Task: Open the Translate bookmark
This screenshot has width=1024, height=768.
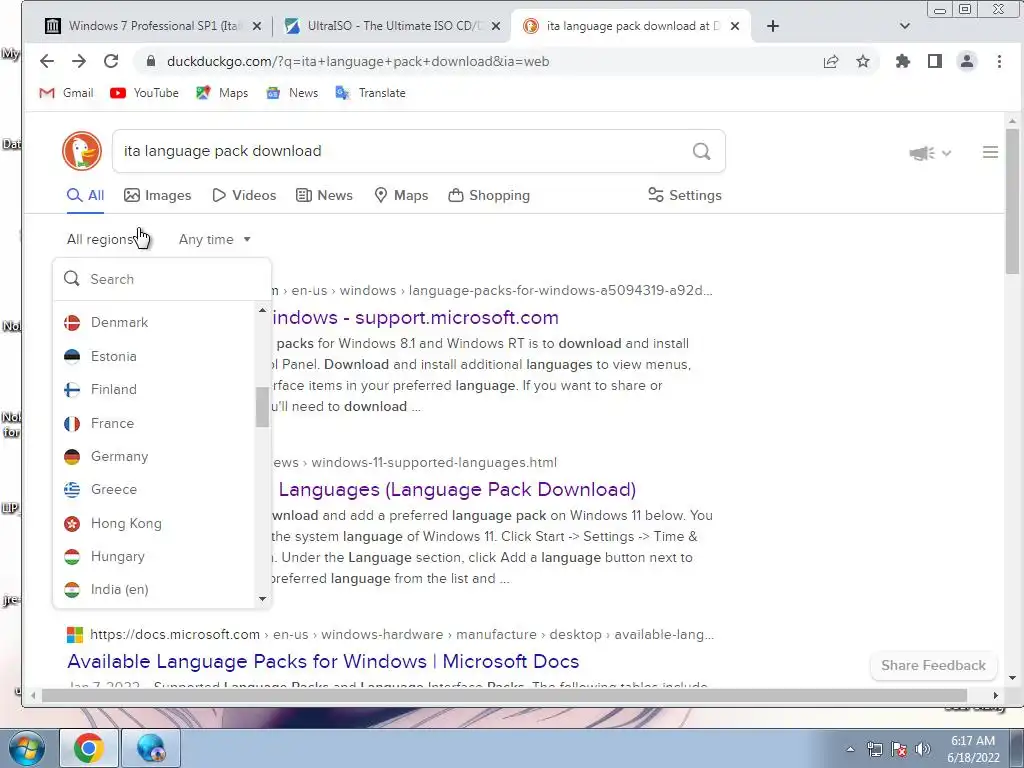Action: pos(370,93)
